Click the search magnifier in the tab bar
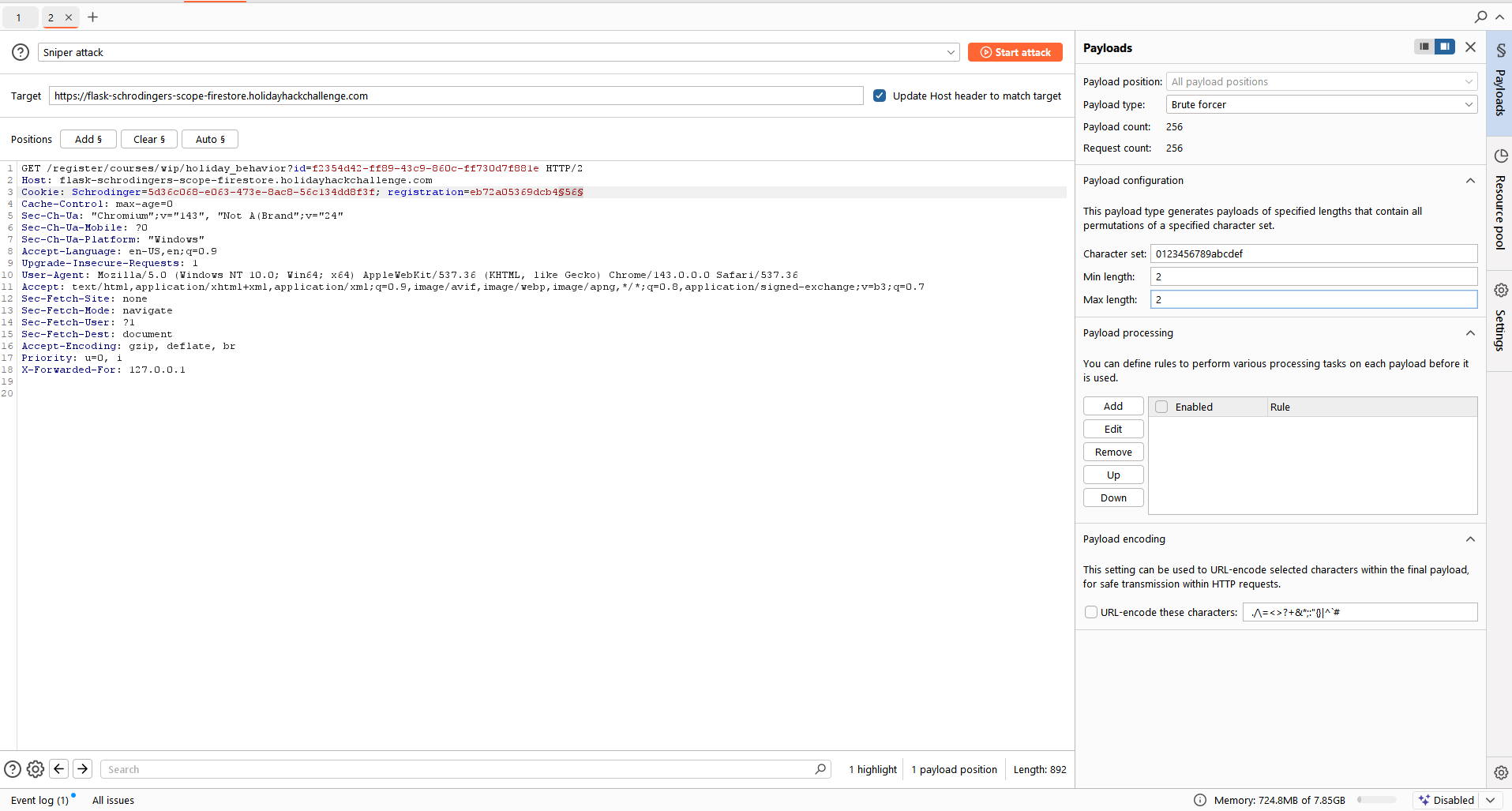 click(x=1480, y=17)
